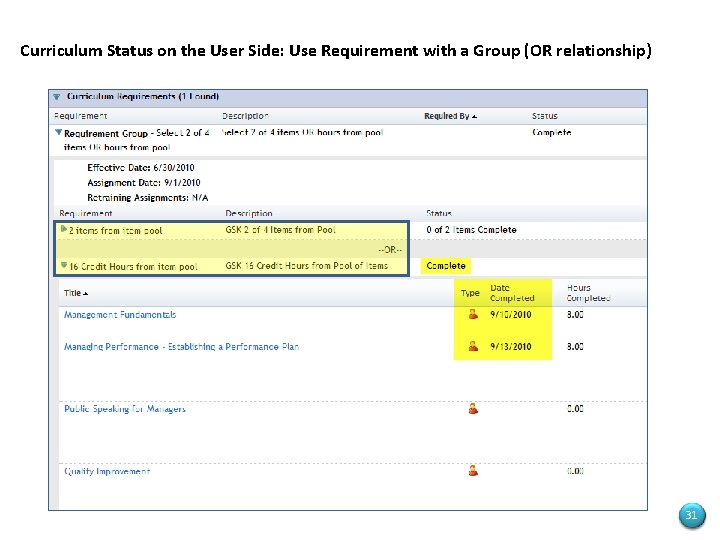Open Managing Performance - Establishing a Performance Plan
The image size is (720, 540).
tap(181, 347)
